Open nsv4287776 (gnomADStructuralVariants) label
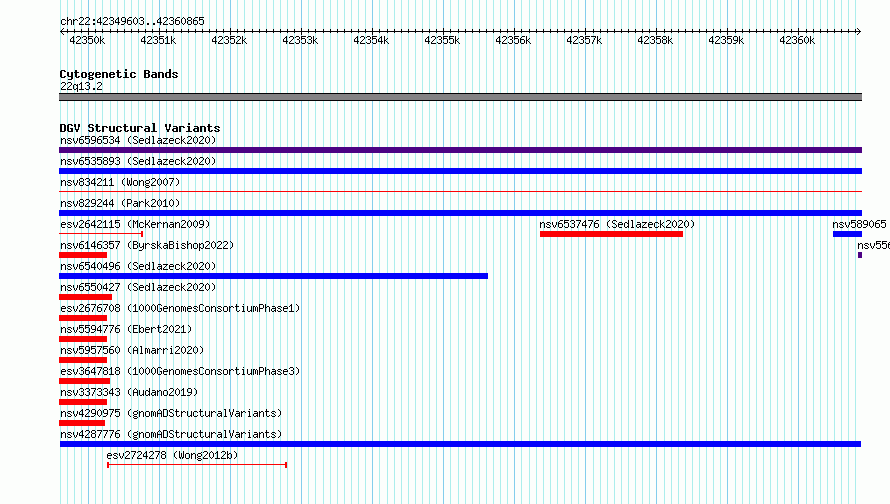This screenshot has height=504, width=890. 171,434
